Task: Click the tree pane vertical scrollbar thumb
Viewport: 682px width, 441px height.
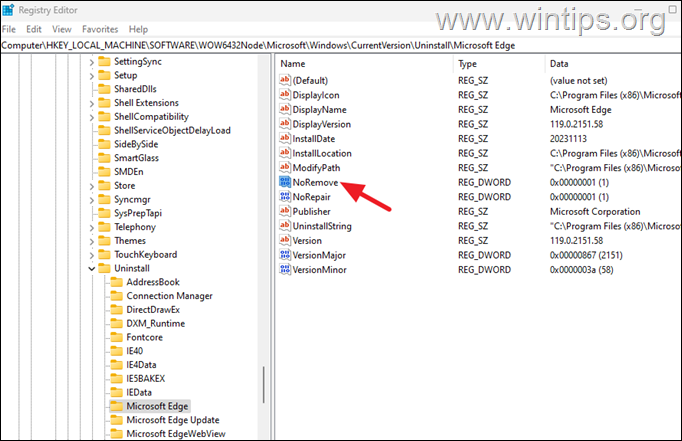Action: pyautogui.click(x=264, y=384)
